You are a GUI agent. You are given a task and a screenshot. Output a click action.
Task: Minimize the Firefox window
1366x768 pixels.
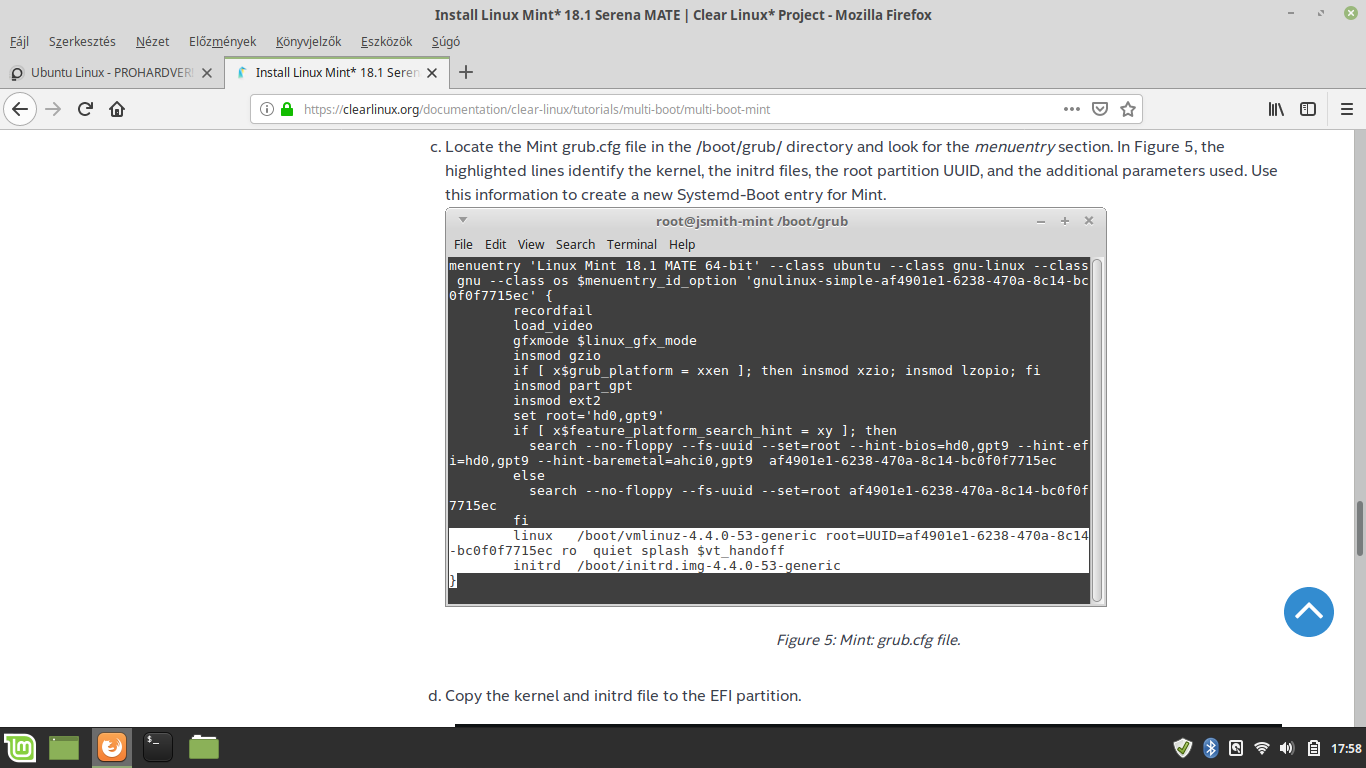[1290, 15]
